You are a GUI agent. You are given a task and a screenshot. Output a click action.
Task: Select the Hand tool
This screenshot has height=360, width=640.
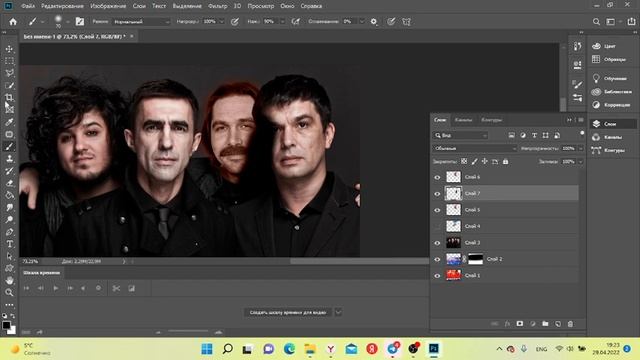(x=9, y=280)
